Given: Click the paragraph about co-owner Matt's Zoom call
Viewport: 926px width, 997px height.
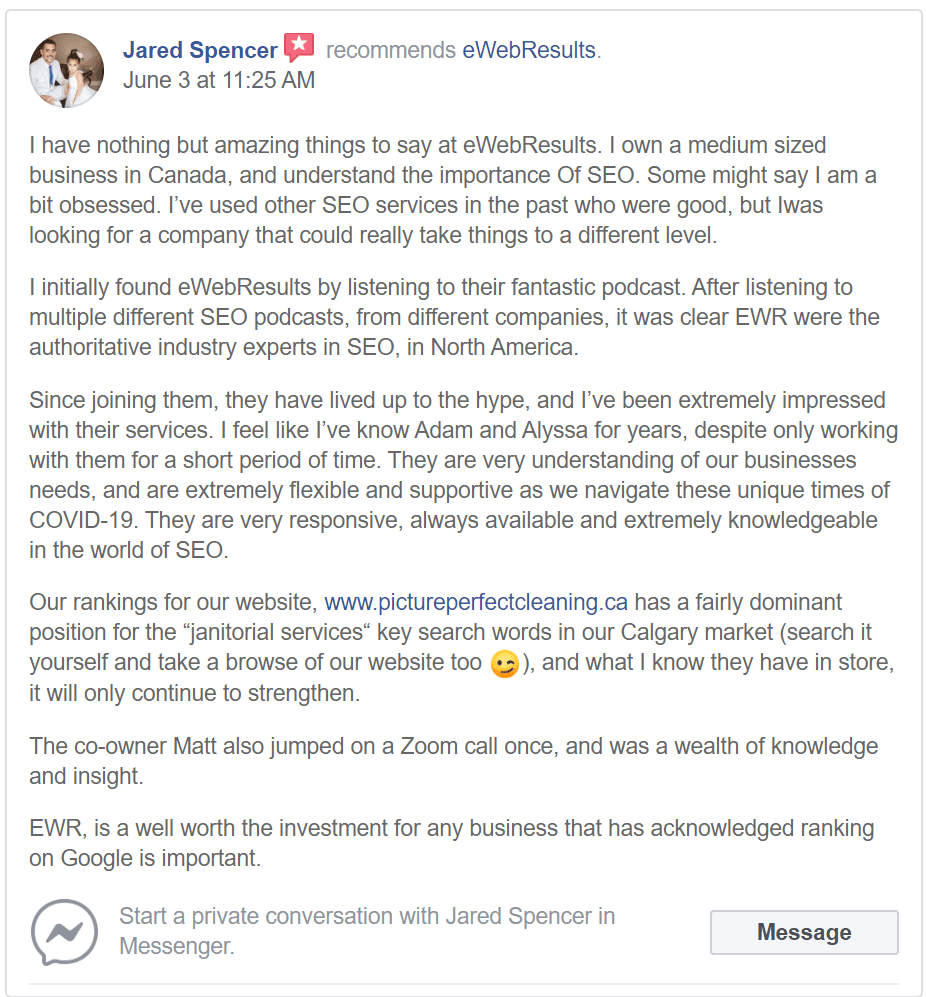Looking at the screenshot, I should 453,760.
